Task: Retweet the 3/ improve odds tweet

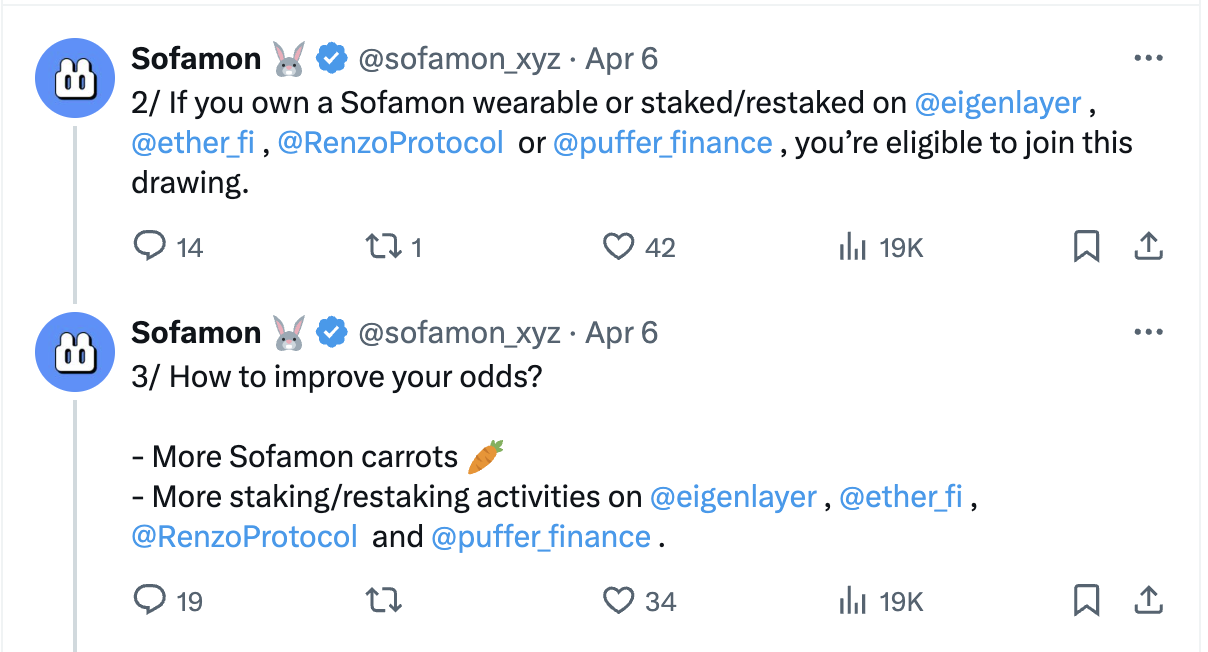Action: pos(379,600)
